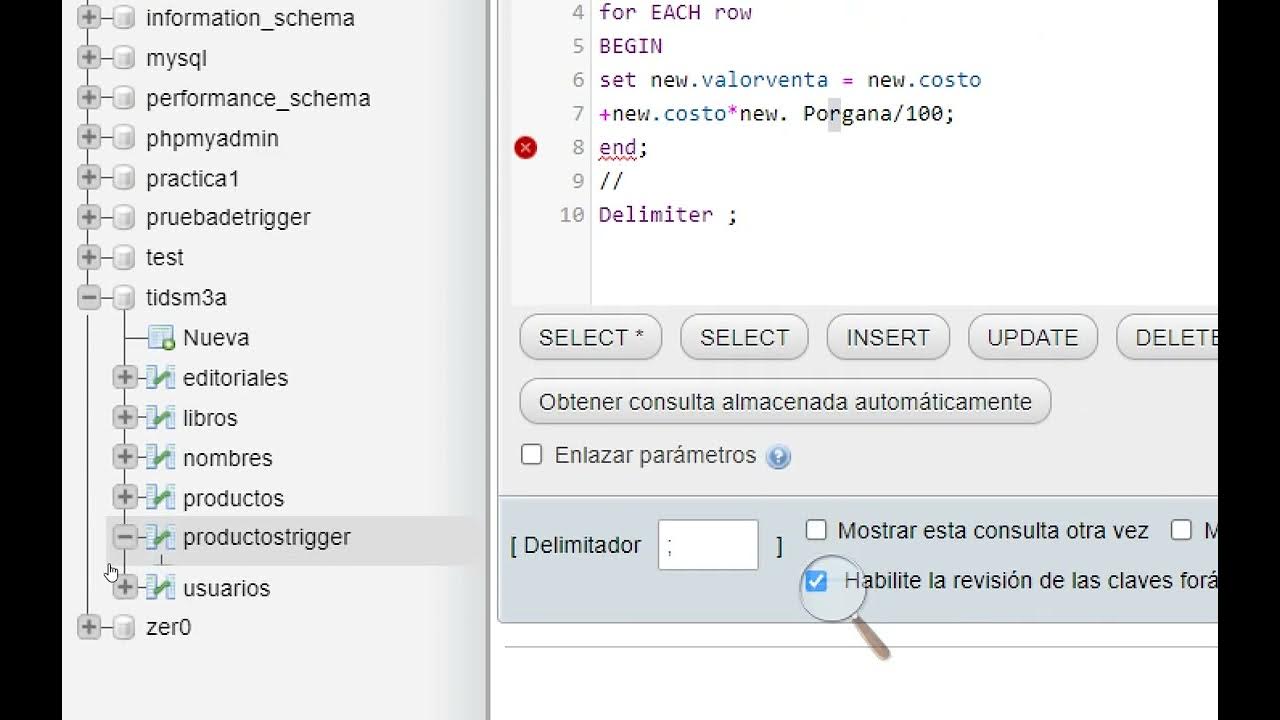
Task: Click the phpmyadmin database icon
Action: coord(124,138)
